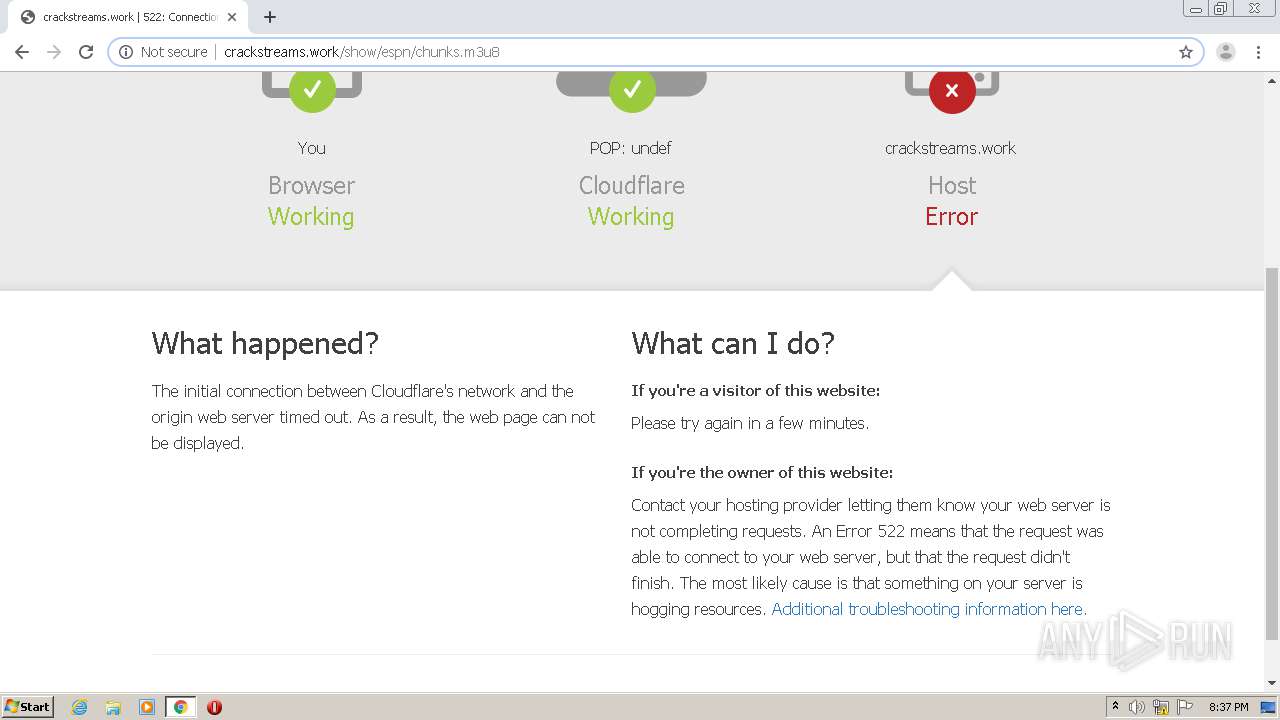1280x720 pixels.
Task: Open the volume control in tray
Action: [x=1137, y=707]
